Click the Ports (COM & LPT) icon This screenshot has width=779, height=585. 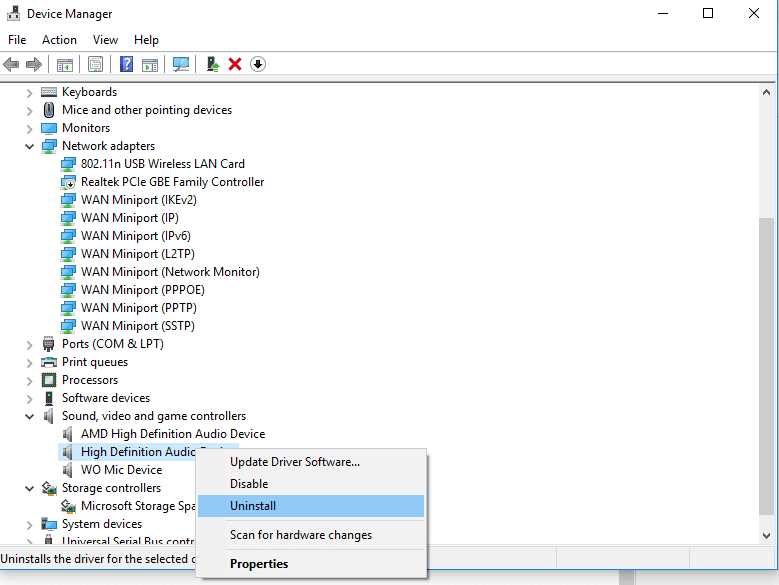click(49, 344)
